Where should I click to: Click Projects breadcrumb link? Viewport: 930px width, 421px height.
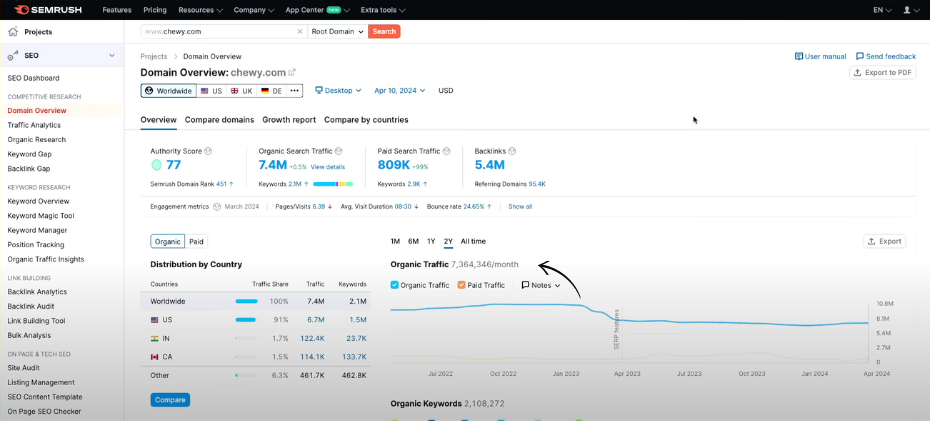point(154,56)
